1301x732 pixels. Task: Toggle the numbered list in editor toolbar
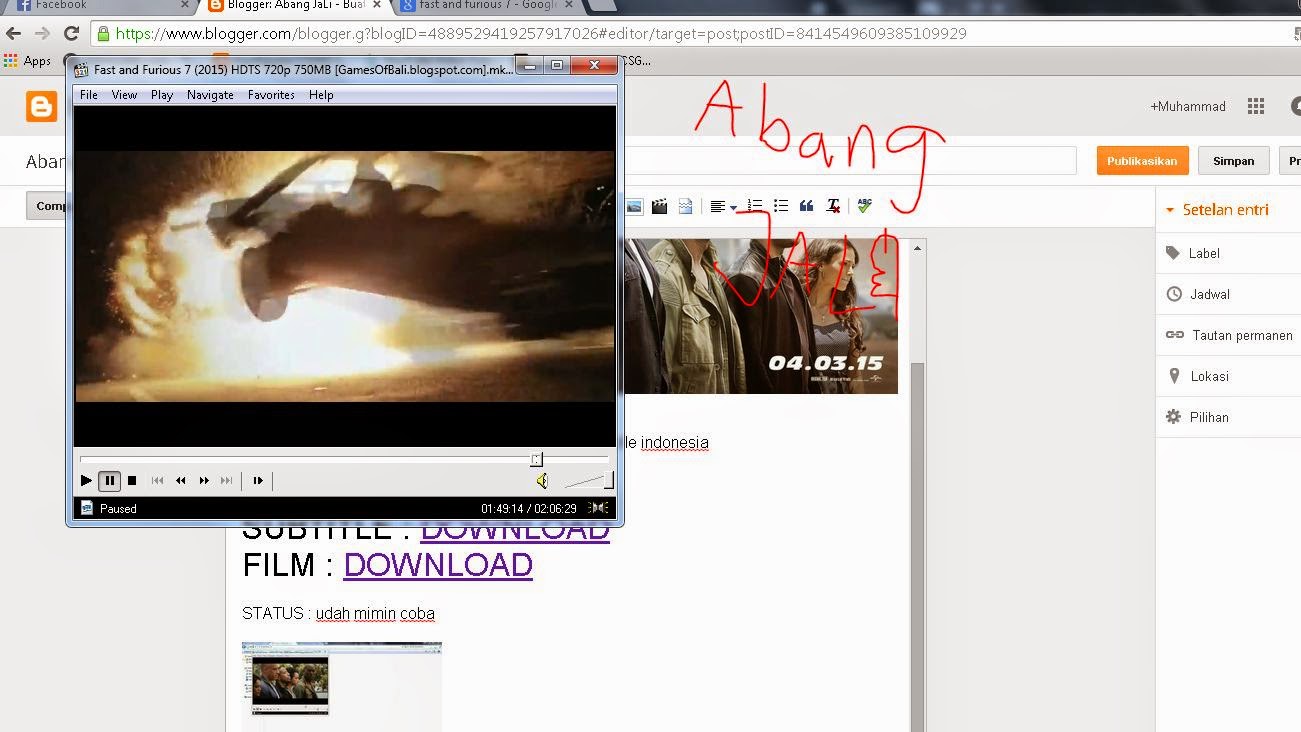click(x=755, y=206)
